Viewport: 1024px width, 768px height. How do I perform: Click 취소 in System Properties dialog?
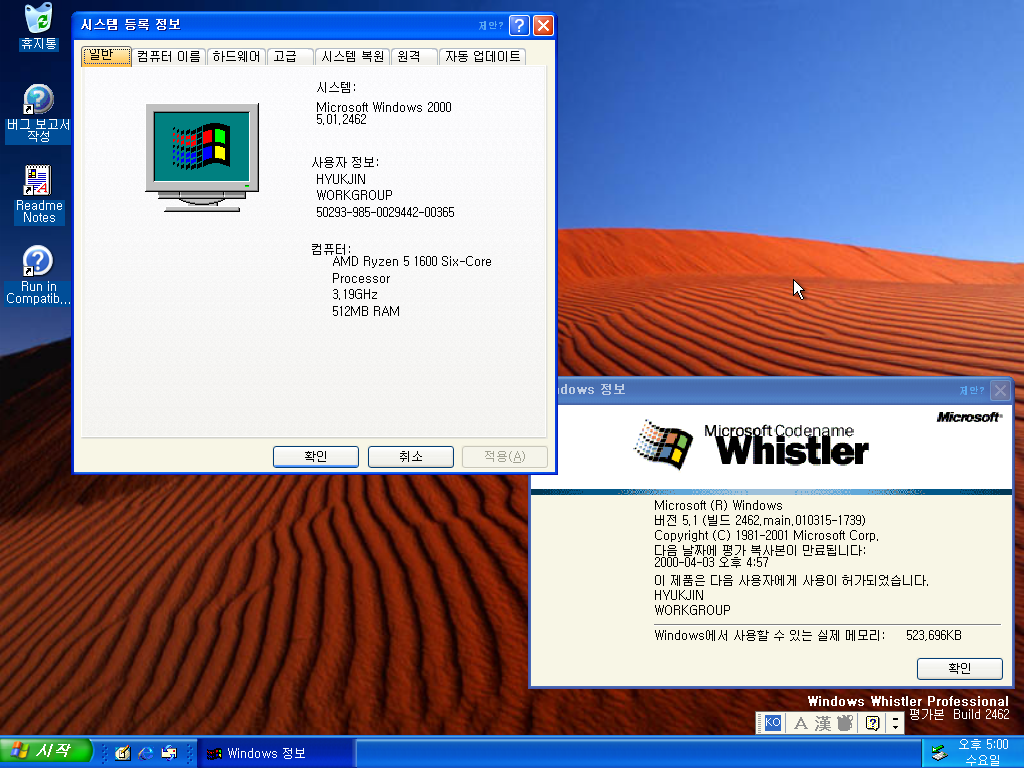click(411, 456)
